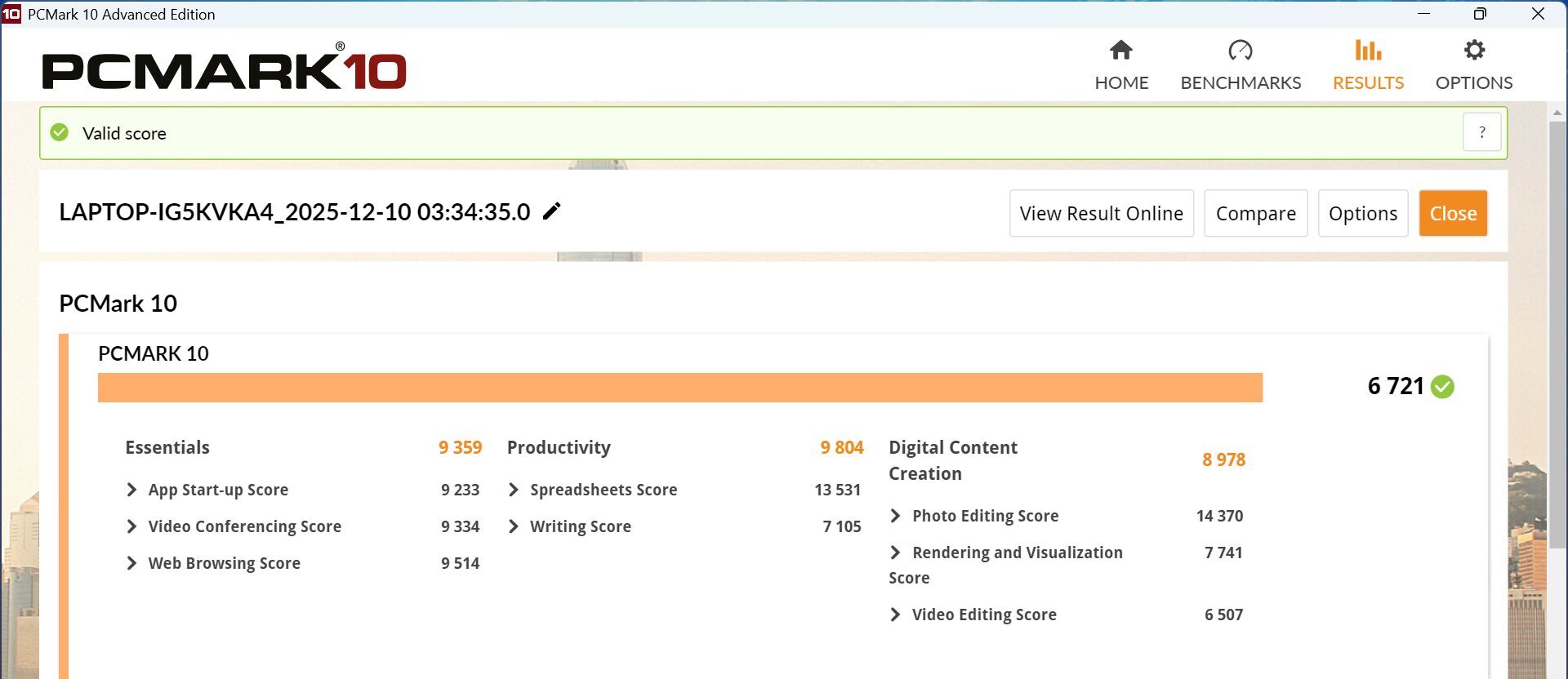Click the Results bar chart icon

[1368, 51]
